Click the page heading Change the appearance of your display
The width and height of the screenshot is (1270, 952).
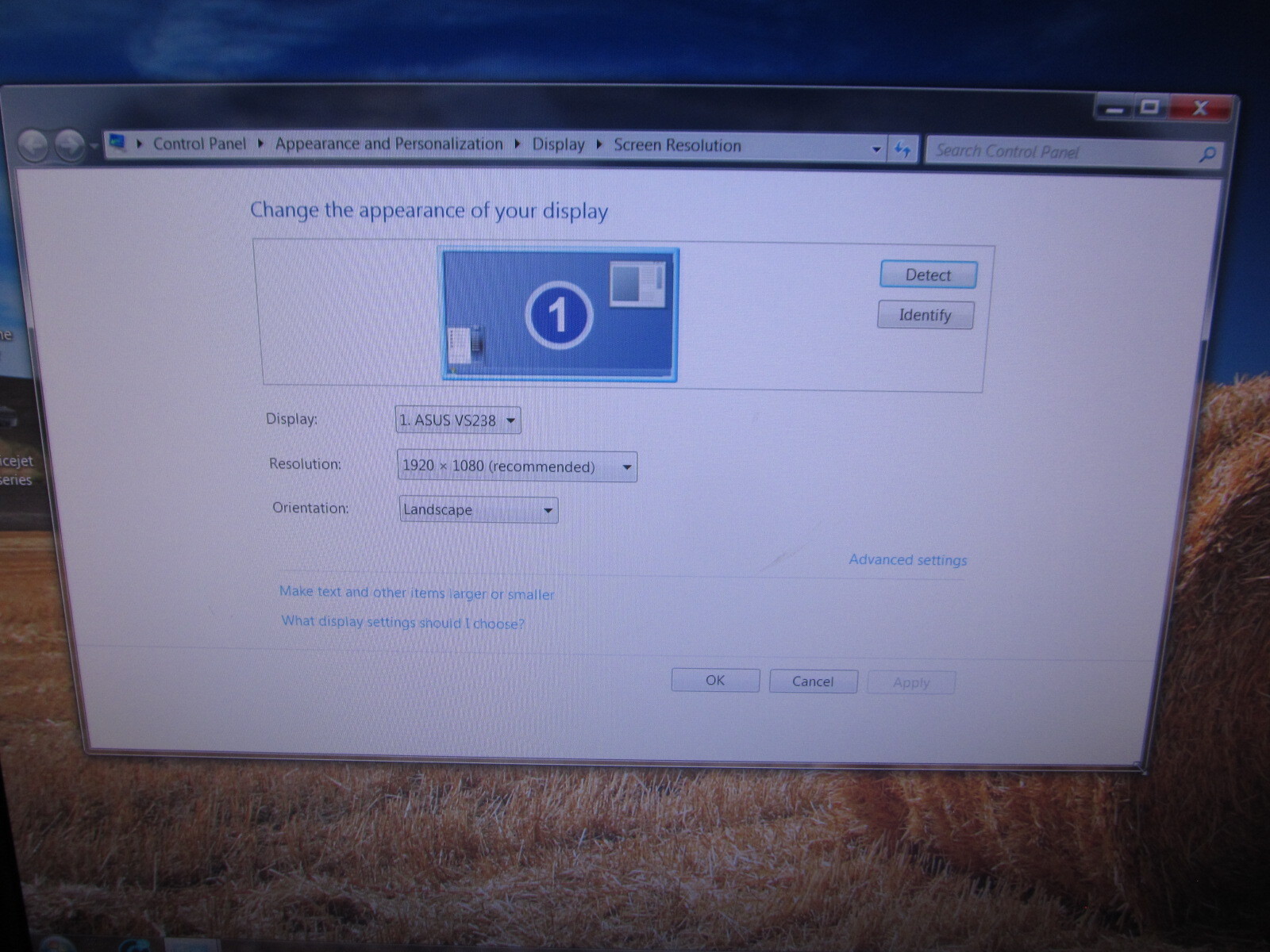(429, 210)
